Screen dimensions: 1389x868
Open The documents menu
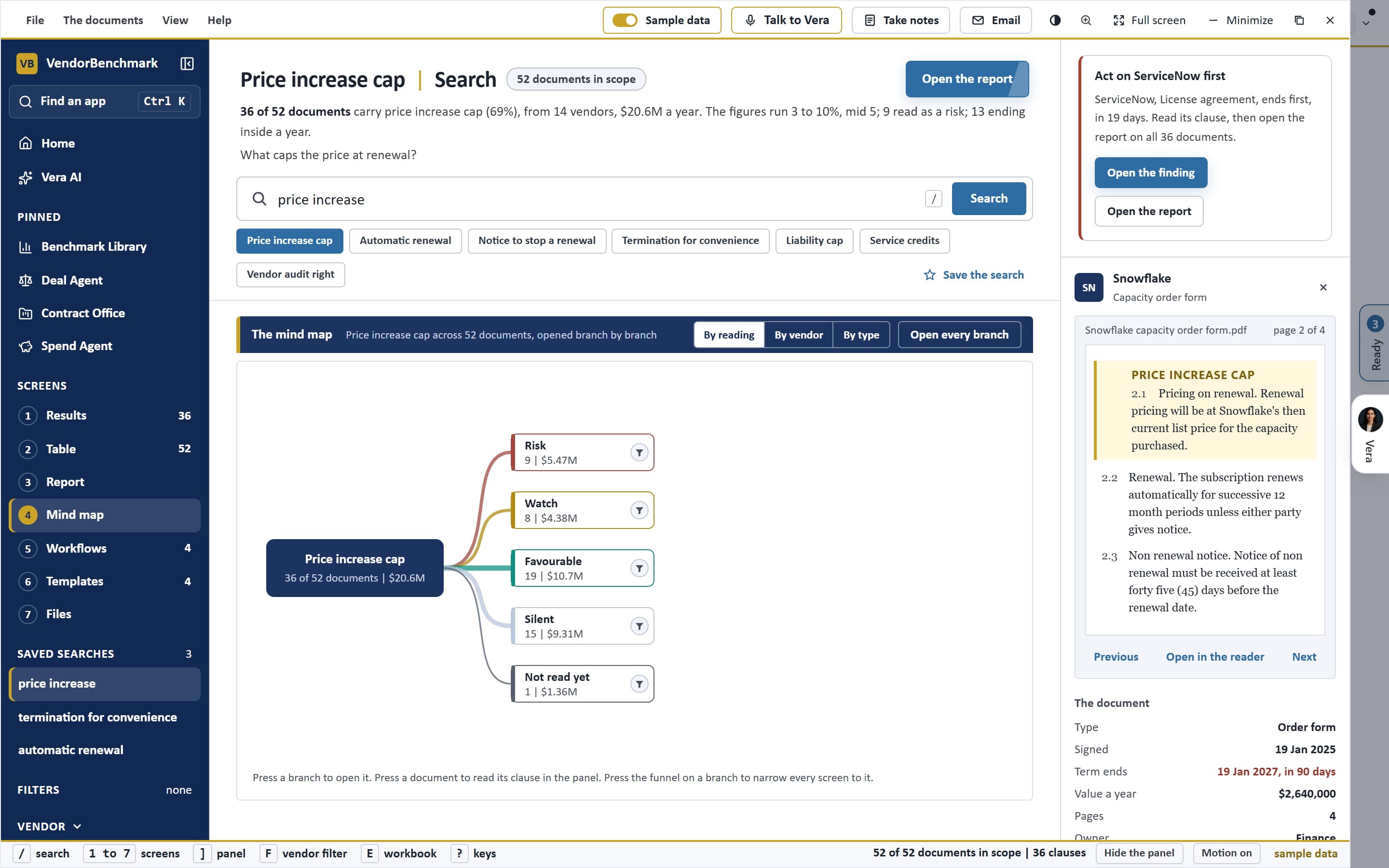103,20
